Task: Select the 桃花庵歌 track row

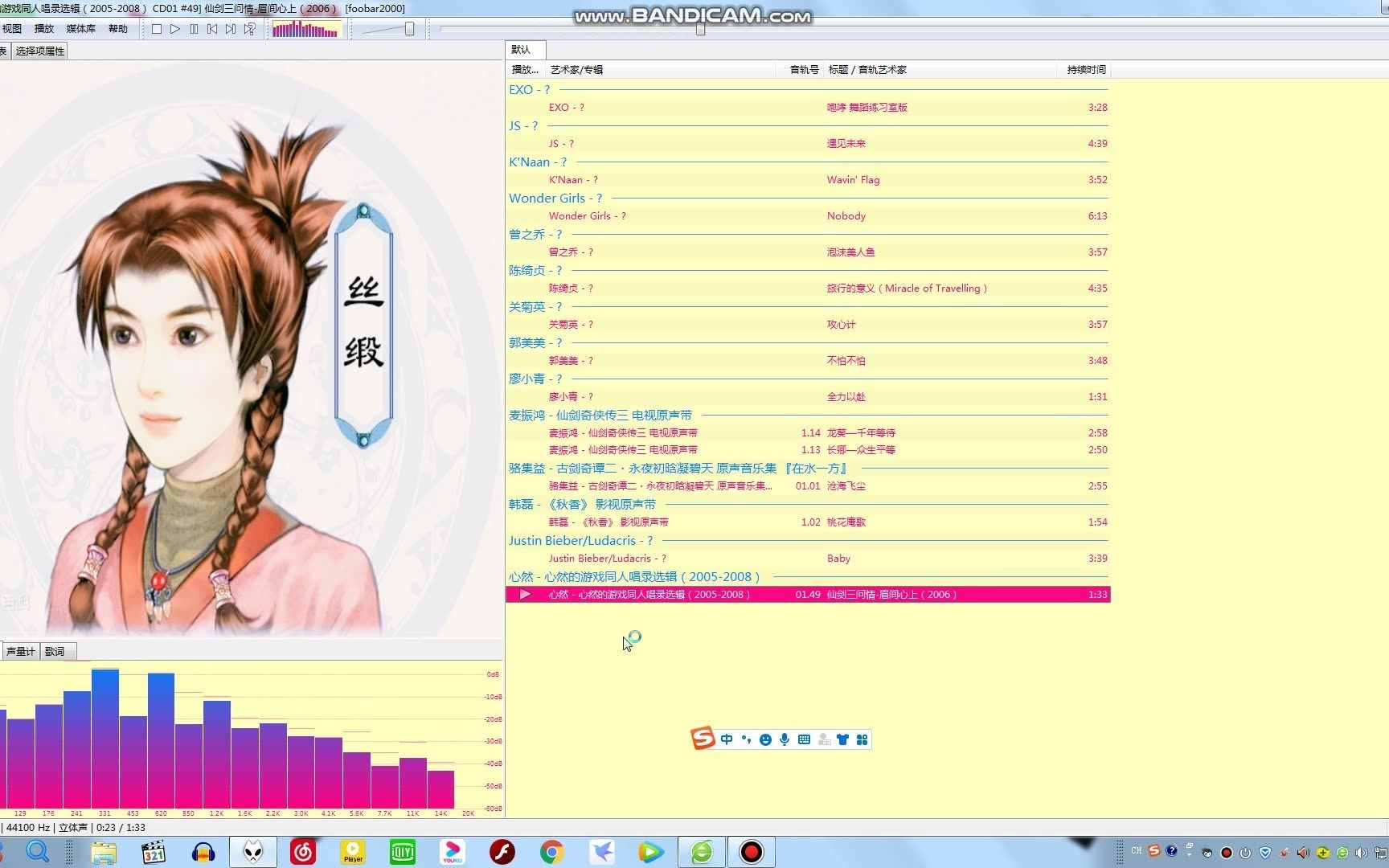Action: (808, 522)
